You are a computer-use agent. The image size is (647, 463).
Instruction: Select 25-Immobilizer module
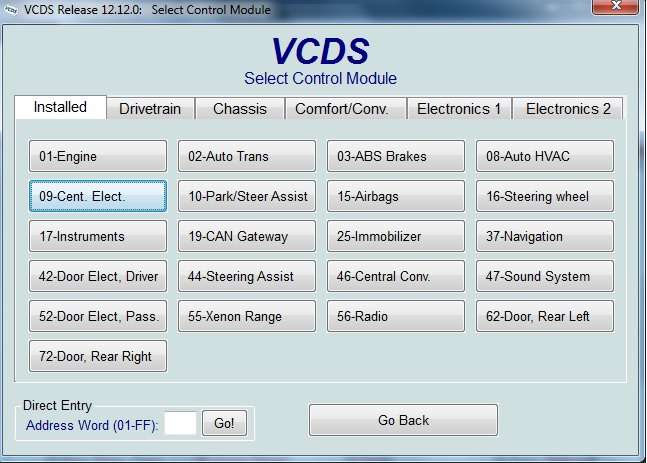point(396,236)
